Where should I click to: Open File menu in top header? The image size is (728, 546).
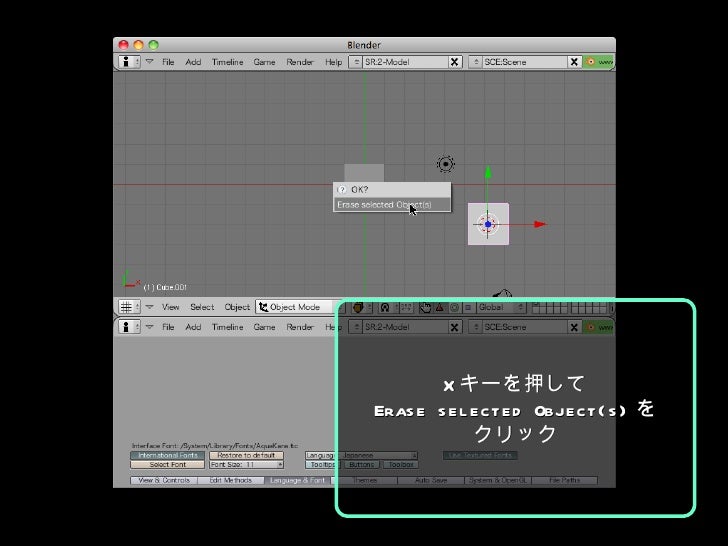pos(168,62)
